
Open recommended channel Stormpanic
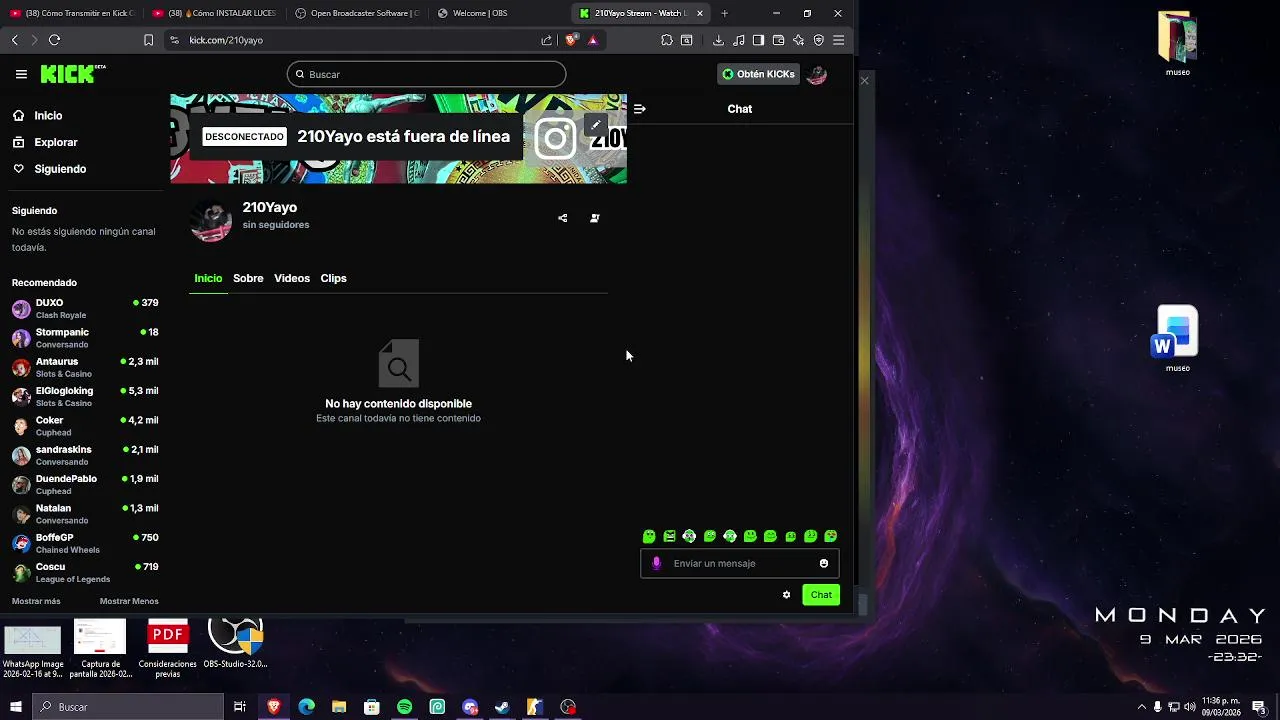85,338
